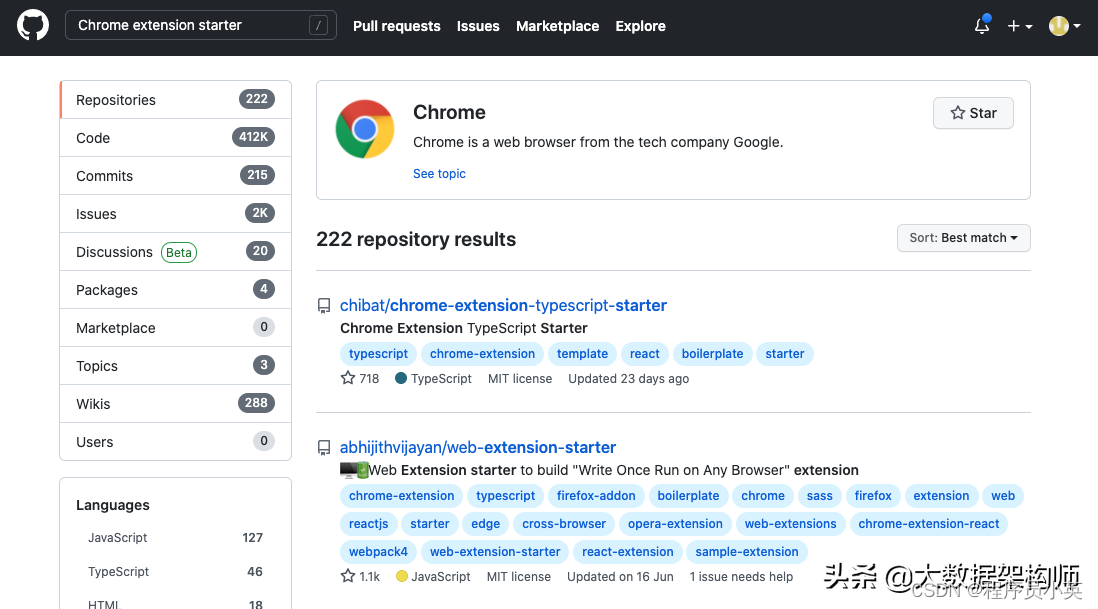Click chrome-extension tag on chibat repo

(x=482, y=354)
